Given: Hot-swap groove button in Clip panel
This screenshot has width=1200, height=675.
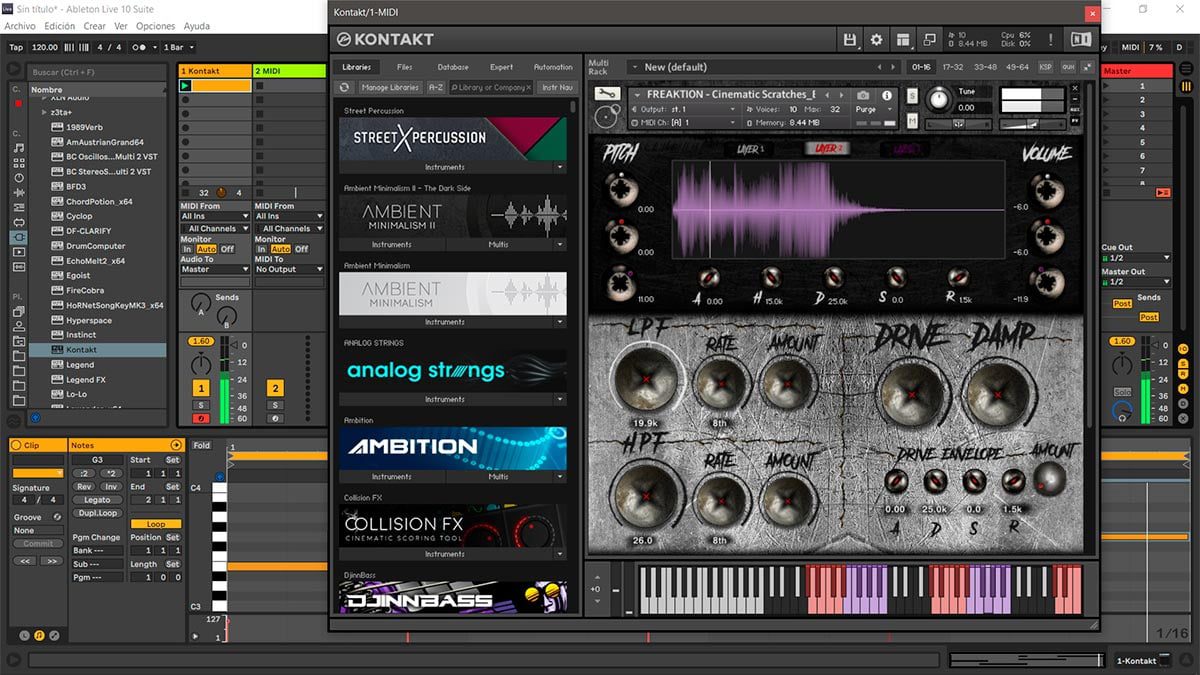Looking at the screenshot, I should (57, 517).
